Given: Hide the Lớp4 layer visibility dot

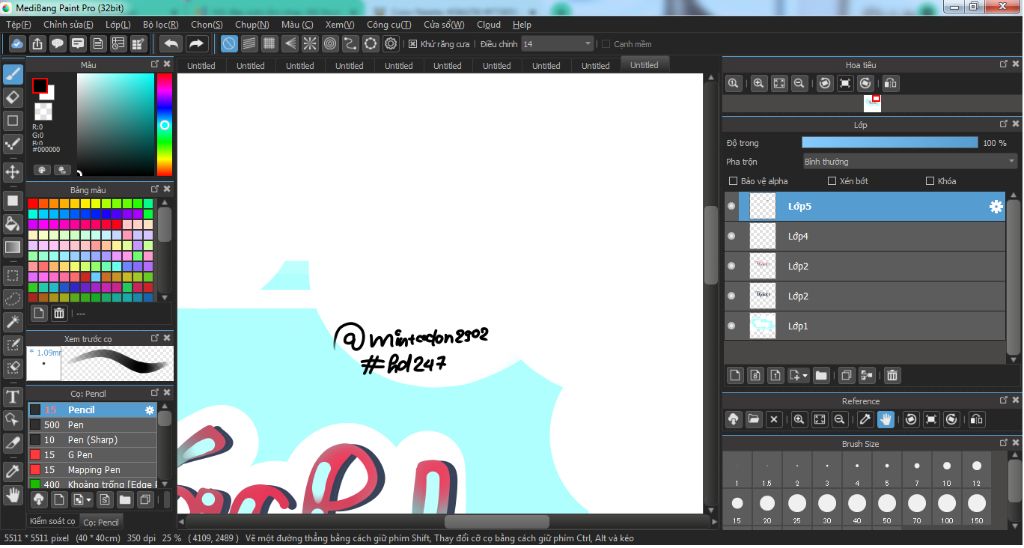Looking at the screenshot, I should coord(731,236).
